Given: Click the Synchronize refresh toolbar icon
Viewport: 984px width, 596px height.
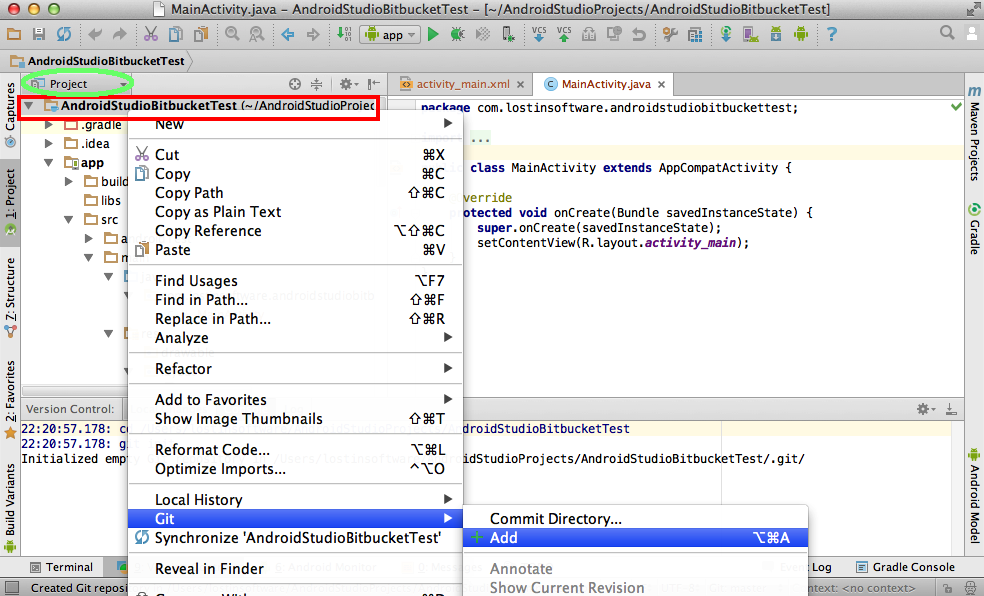Looking at the screenshot, I should 64,34.
